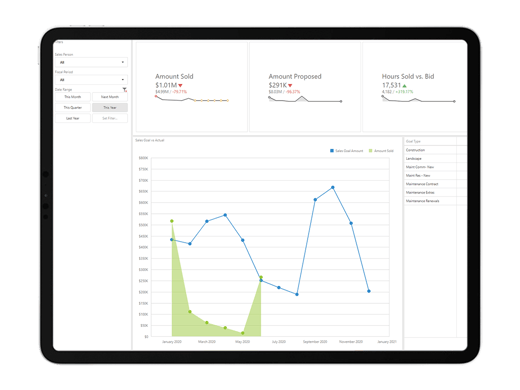Select the This Year date range

tap(110, 107)
